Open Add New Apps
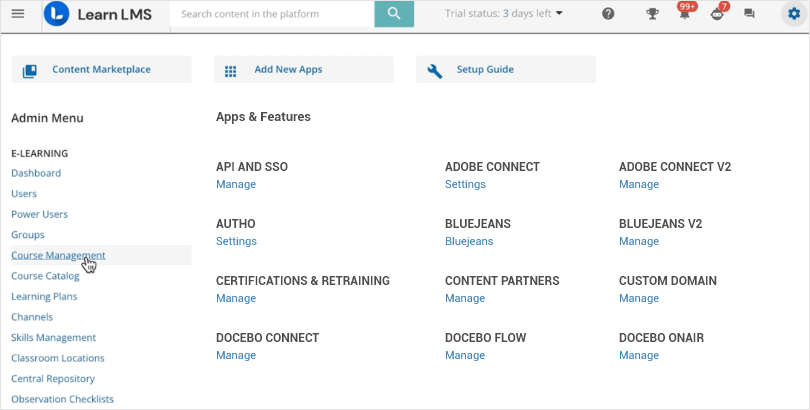Viewport: 810px width, 410px height. [304, 69]
